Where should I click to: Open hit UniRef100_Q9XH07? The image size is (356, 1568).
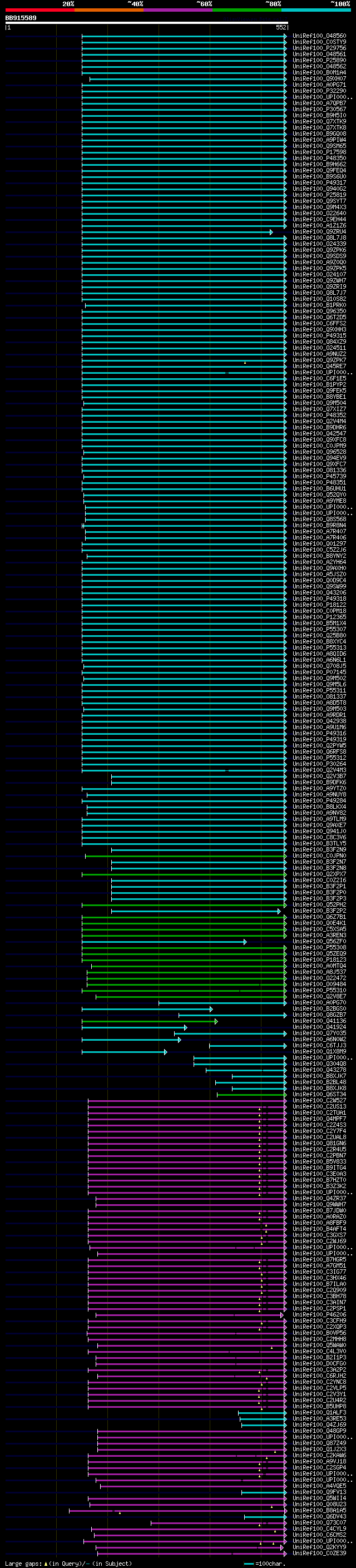coord(319,78)
